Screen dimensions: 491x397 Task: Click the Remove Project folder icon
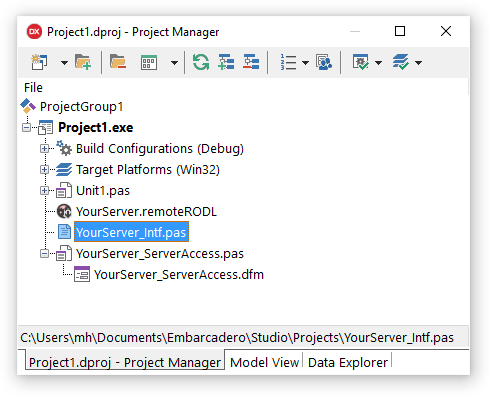[x=118, y=62]
